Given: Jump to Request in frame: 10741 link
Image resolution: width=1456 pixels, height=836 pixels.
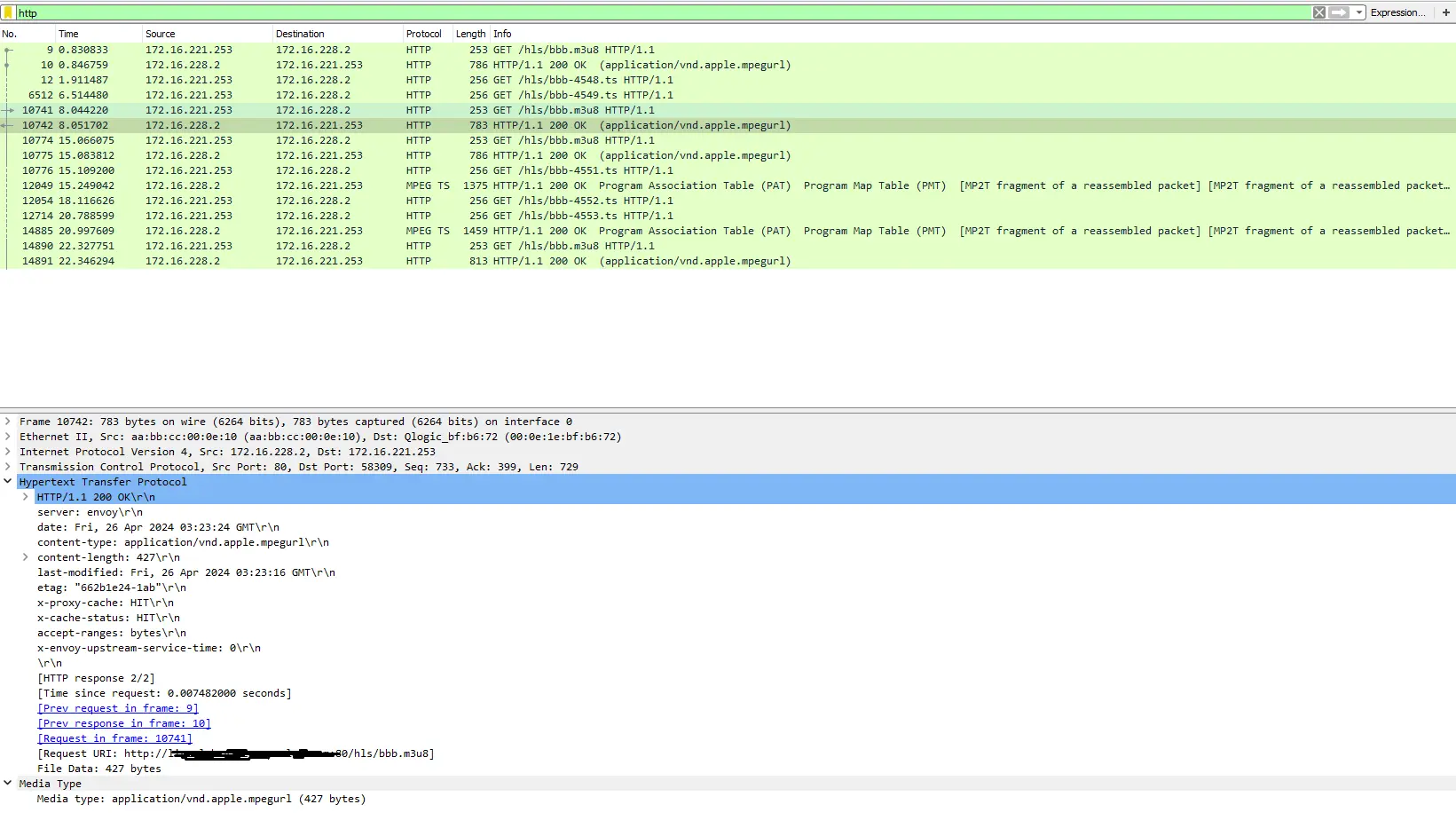Looking at the screenshot, I should tap(114, 738).
